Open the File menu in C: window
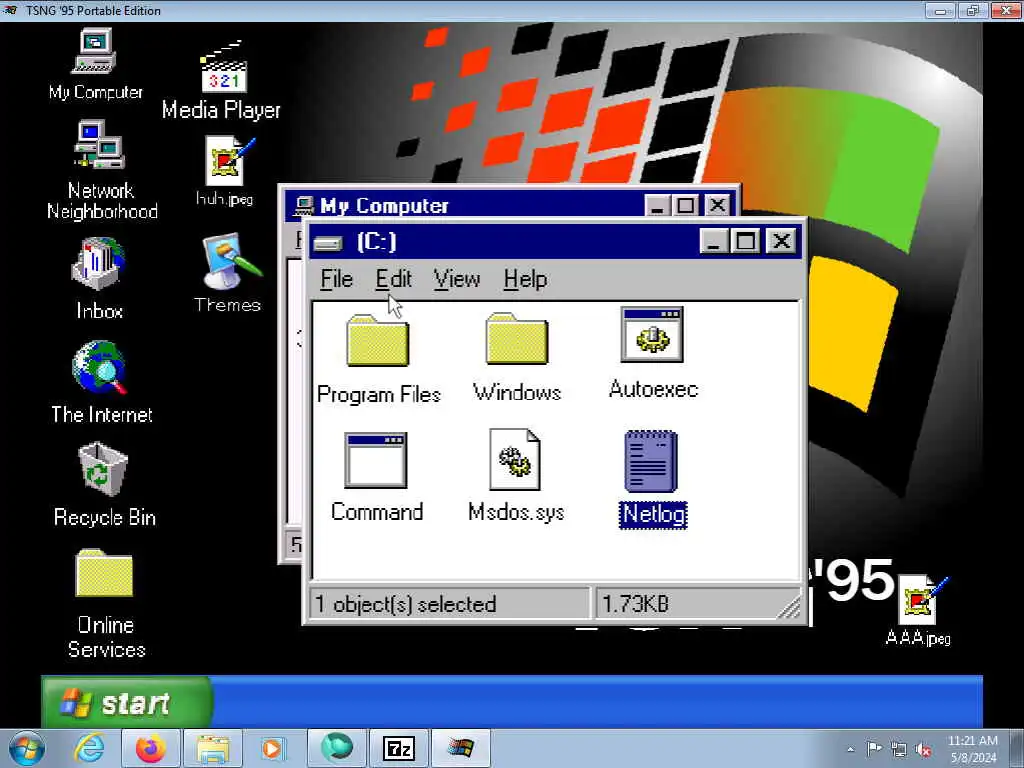The image size is (1024, 768). [x=336, y=280]
